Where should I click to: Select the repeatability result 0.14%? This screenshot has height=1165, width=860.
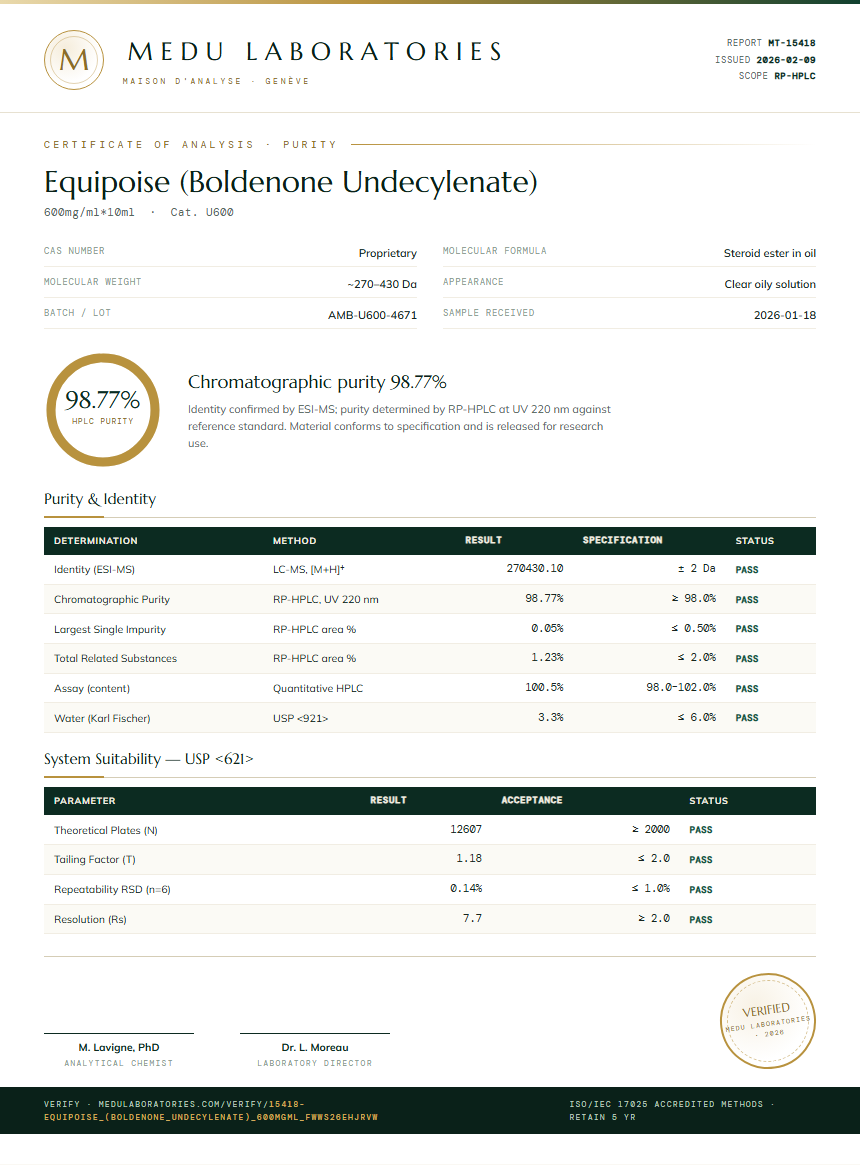click(466, 889)
